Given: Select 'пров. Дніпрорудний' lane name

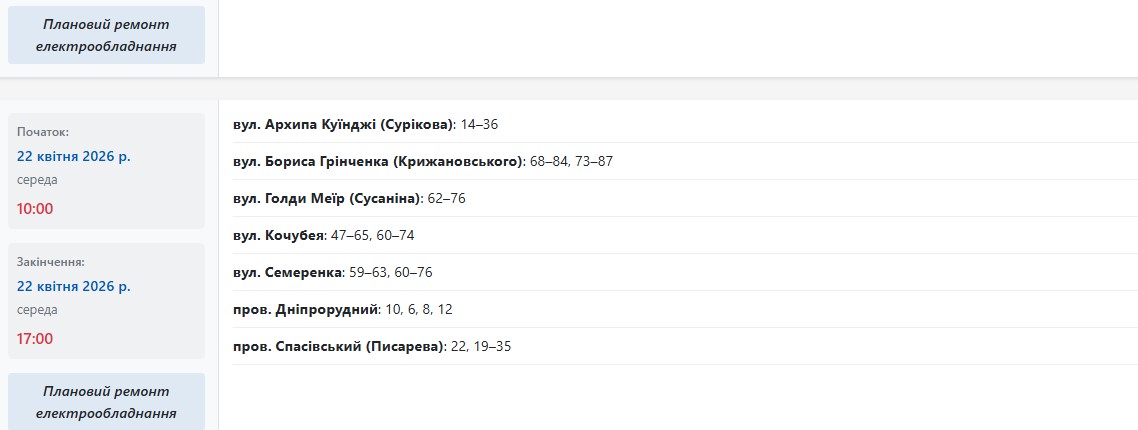Looking at the screenshot, I should click(306, 309).
